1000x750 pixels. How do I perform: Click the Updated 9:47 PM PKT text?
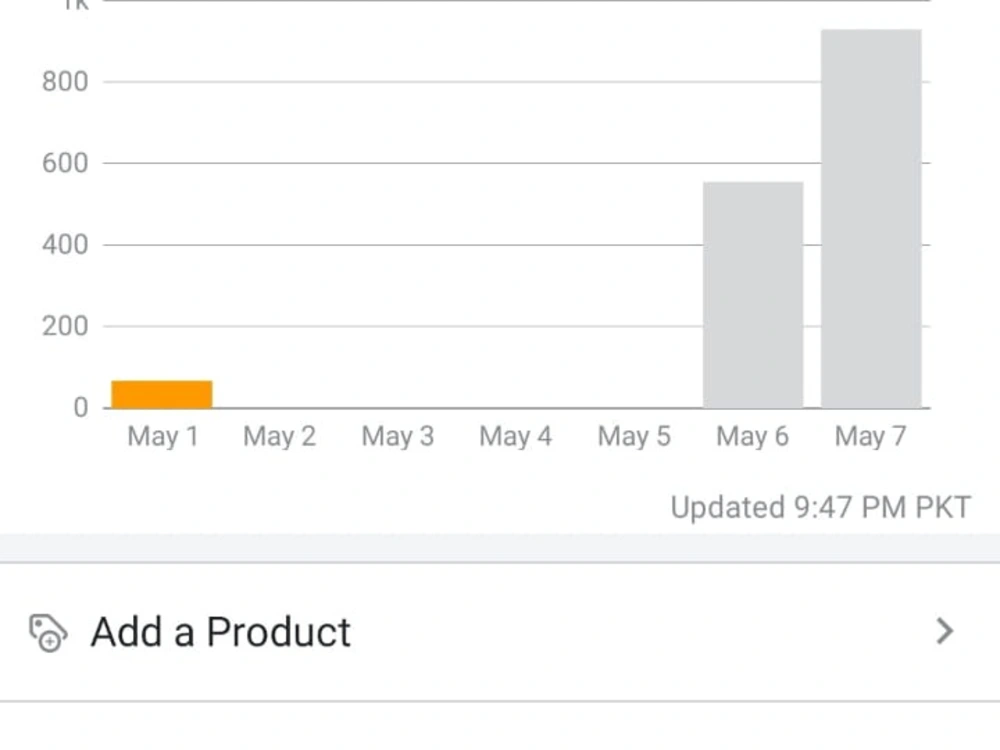(x=821, y=508)
